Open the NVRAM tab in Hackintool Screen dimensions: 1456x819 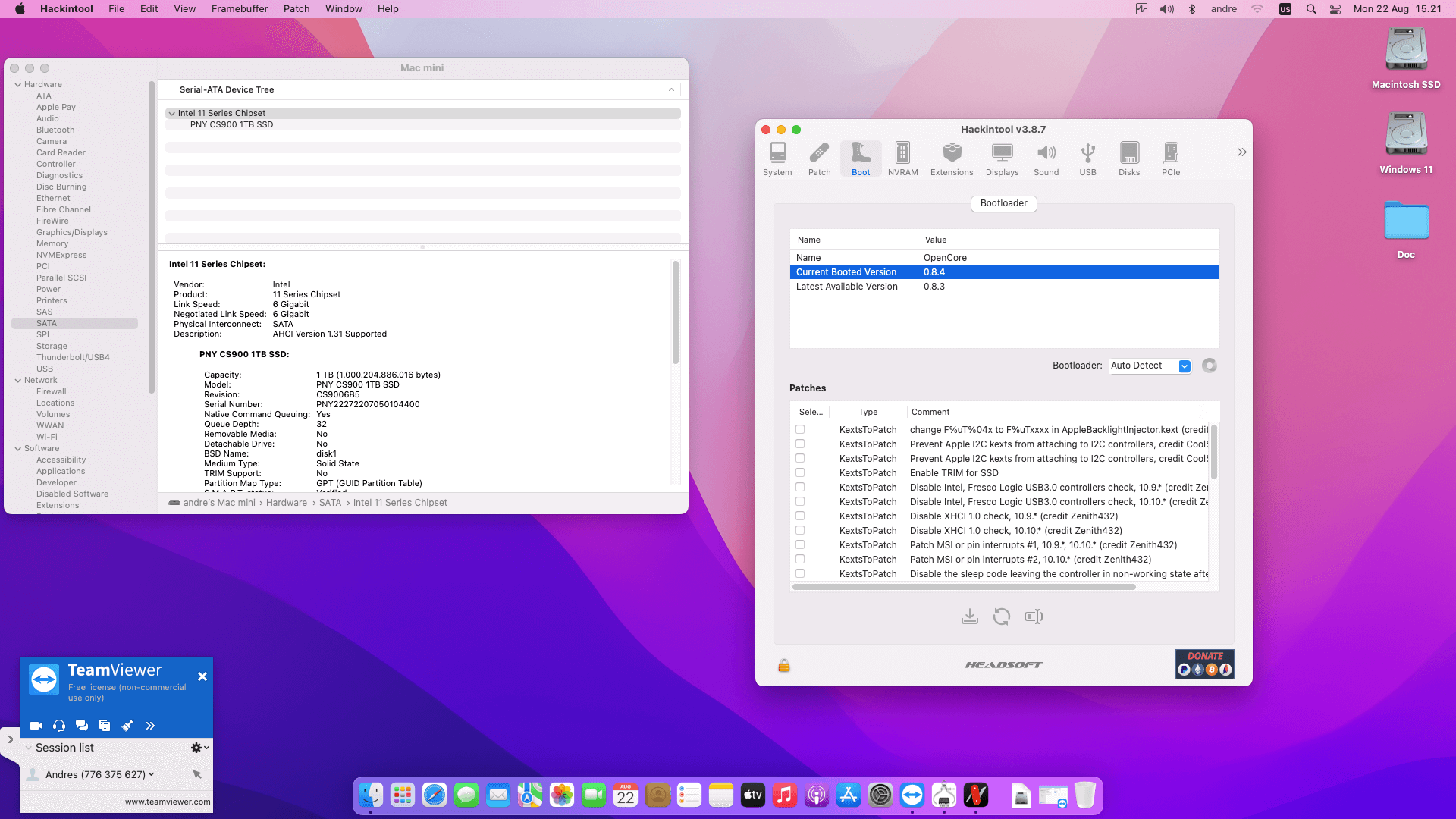(902, 159)
